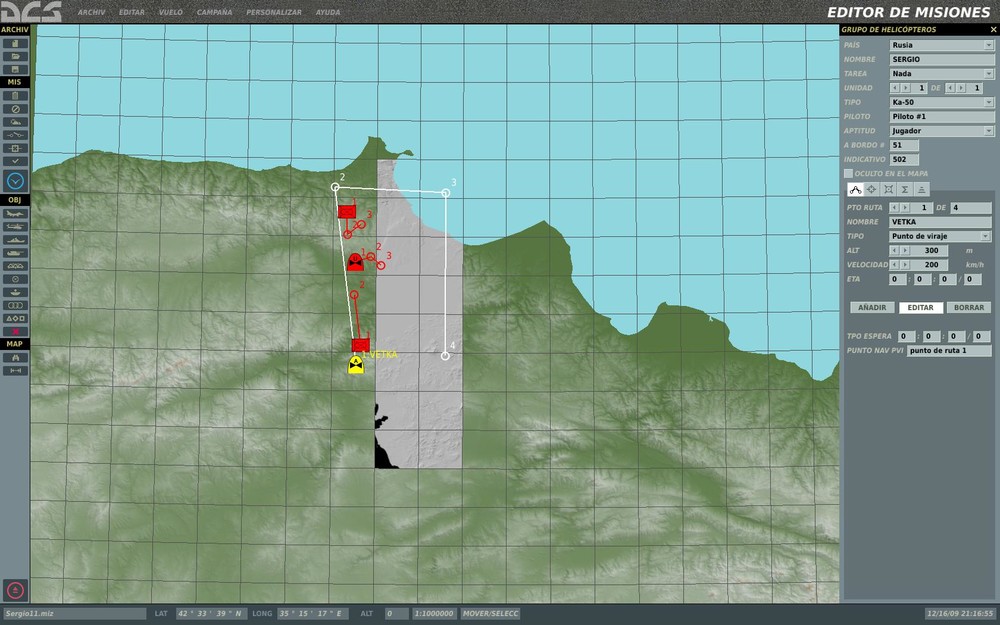Viewport: 1000px width, 625px height.
Task: Expand the TIPO dropdown set to Ka-50
Action: pyautogui.click(x=990, y=101)
